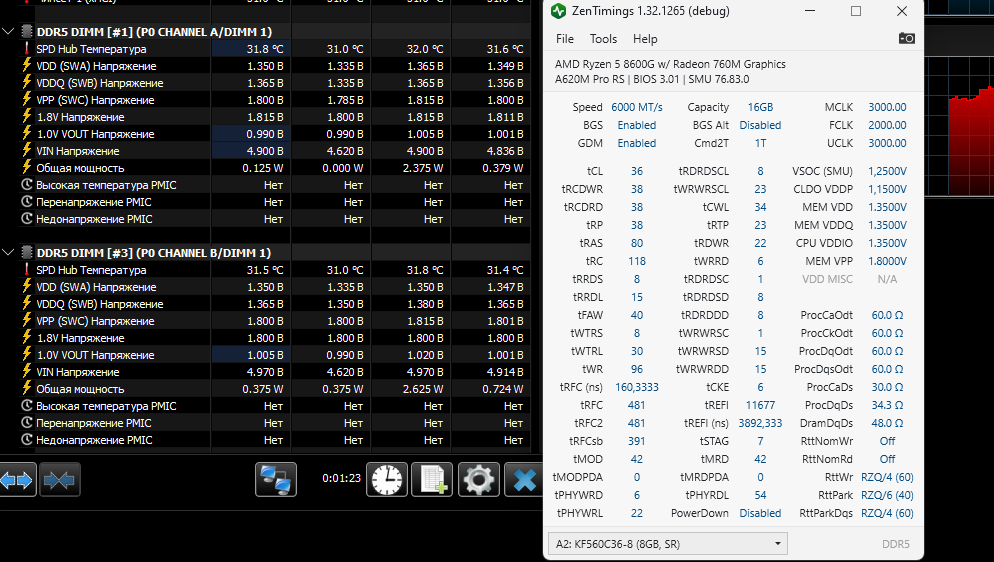Click DramDqDs value 48.0 Ω
The height and width of the screenshot is (562, 994).
coord(887,423)
